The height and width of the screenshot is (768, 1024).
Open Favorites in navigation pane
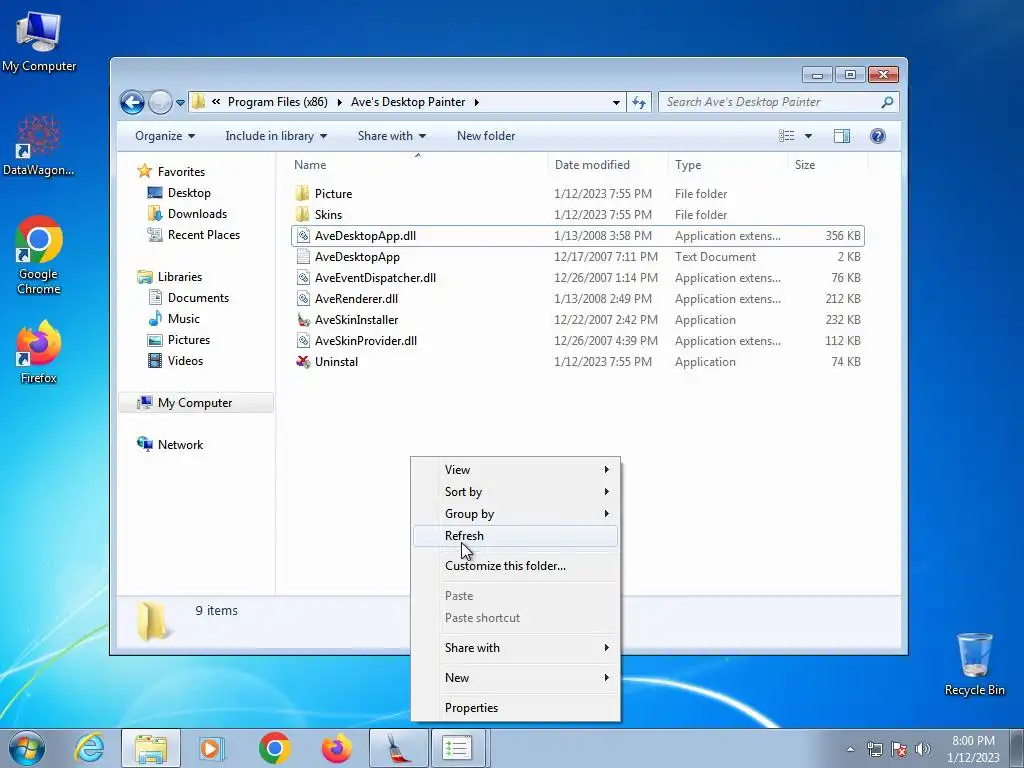point(181,172)
